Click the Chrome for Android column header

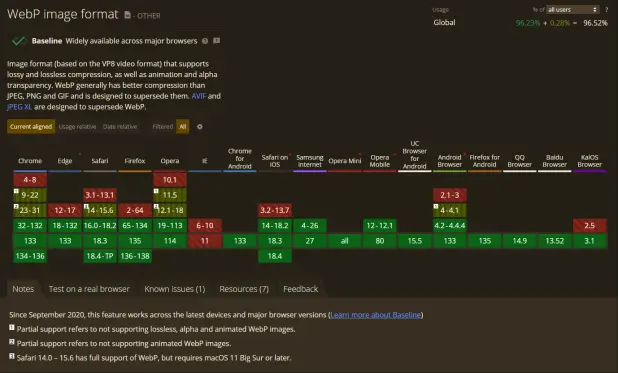click(x=240, y=159)
